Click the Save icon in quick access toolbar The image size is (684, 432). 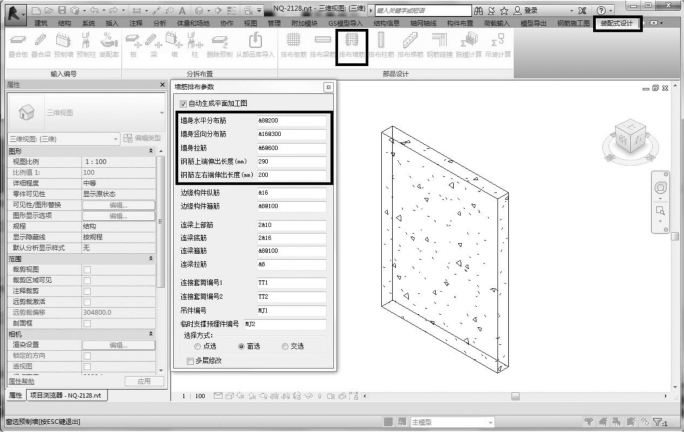pos(62,10)
